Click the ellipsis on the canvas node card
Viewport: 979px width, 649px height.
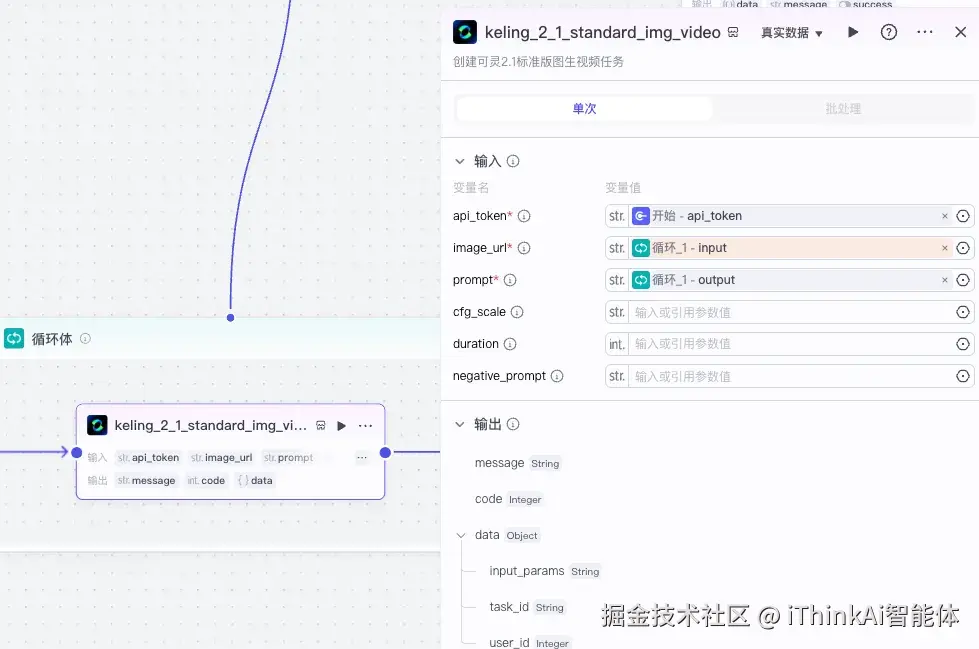(365, 424)
